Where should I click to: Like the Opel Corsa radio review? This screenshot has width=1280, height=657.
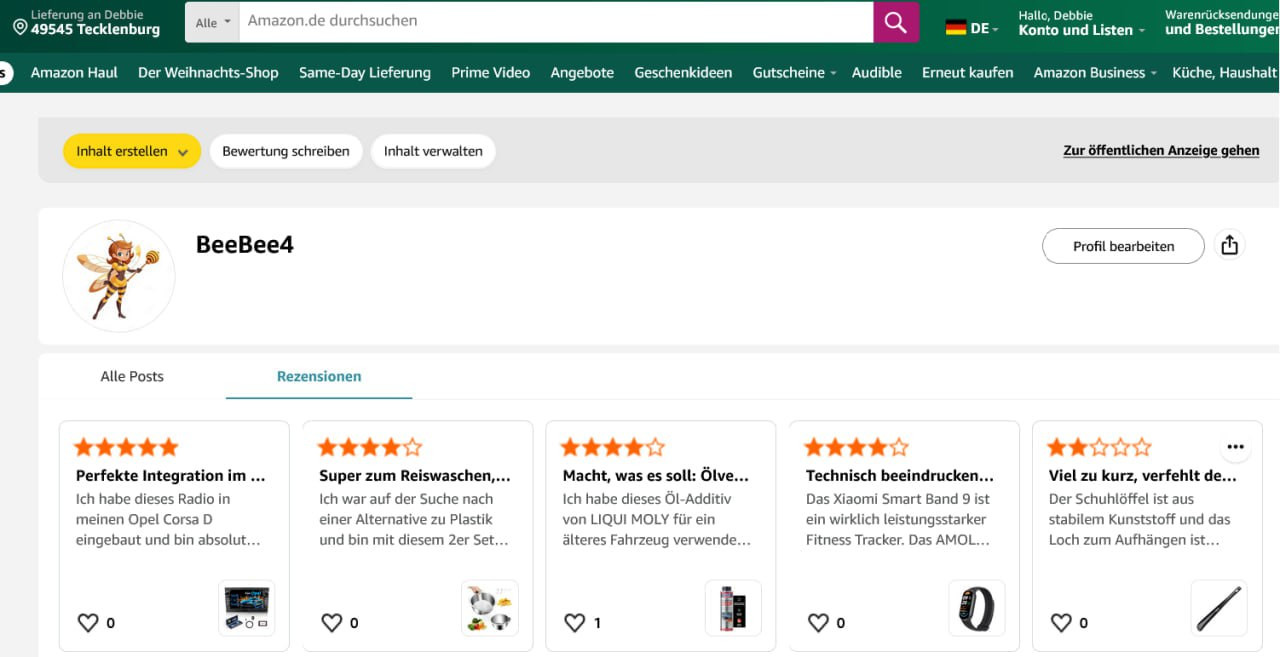tap(88, 623)
